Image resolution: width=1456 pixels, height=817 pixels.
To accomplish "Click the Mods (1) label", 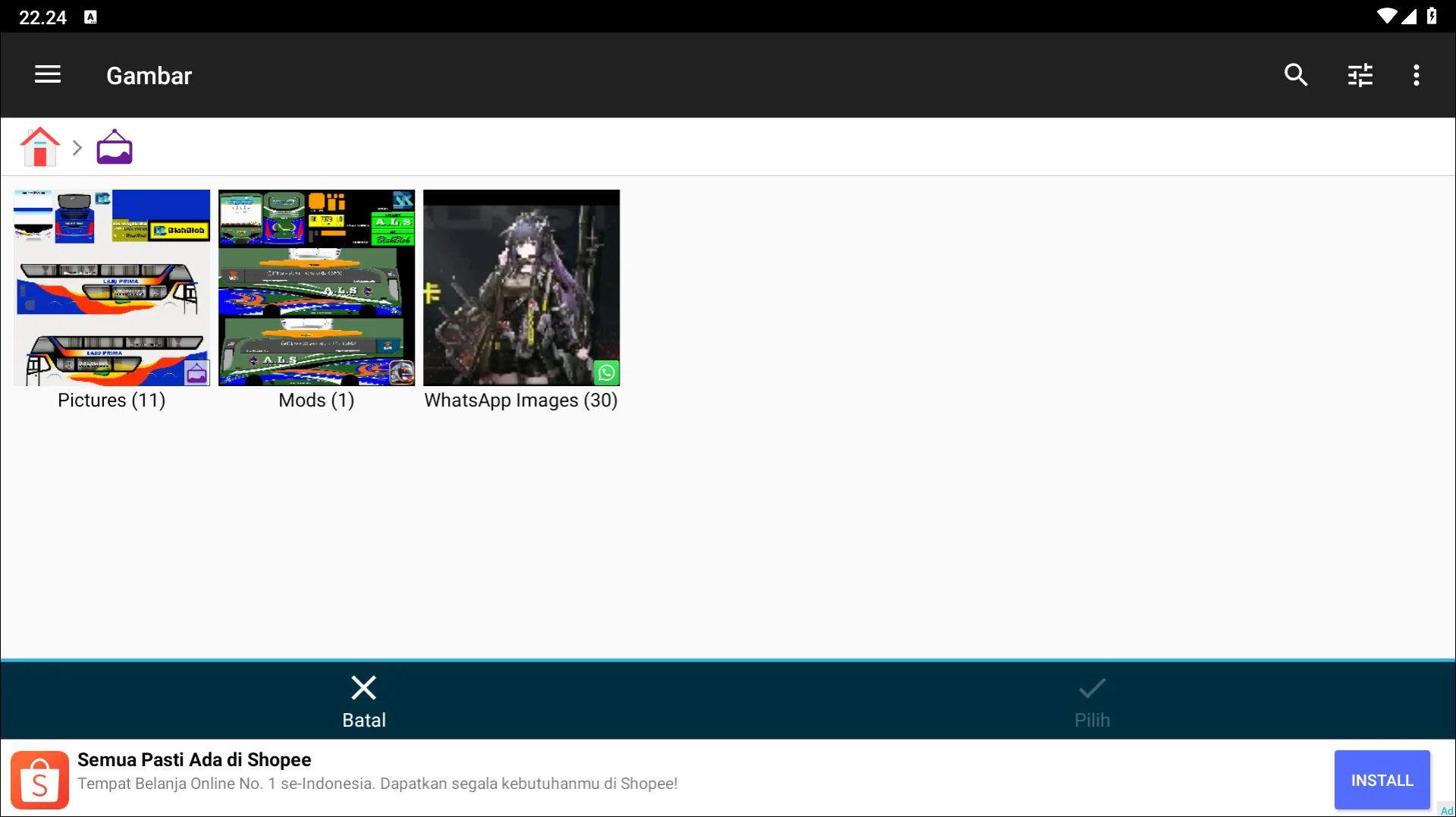I will coord(316,401).
